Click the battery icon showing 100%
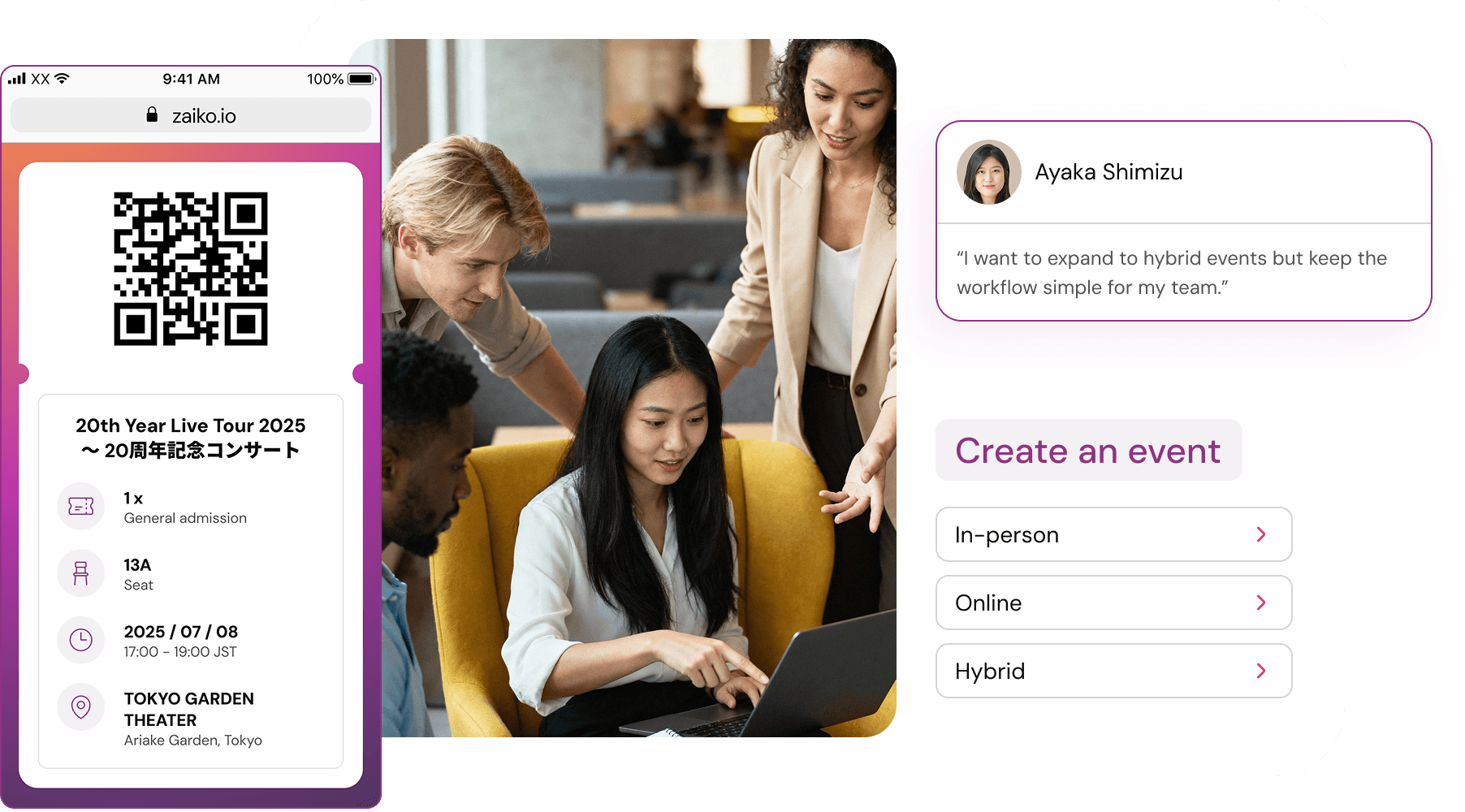The width and height of the screenshot is (1465, 812). point(361,79)
